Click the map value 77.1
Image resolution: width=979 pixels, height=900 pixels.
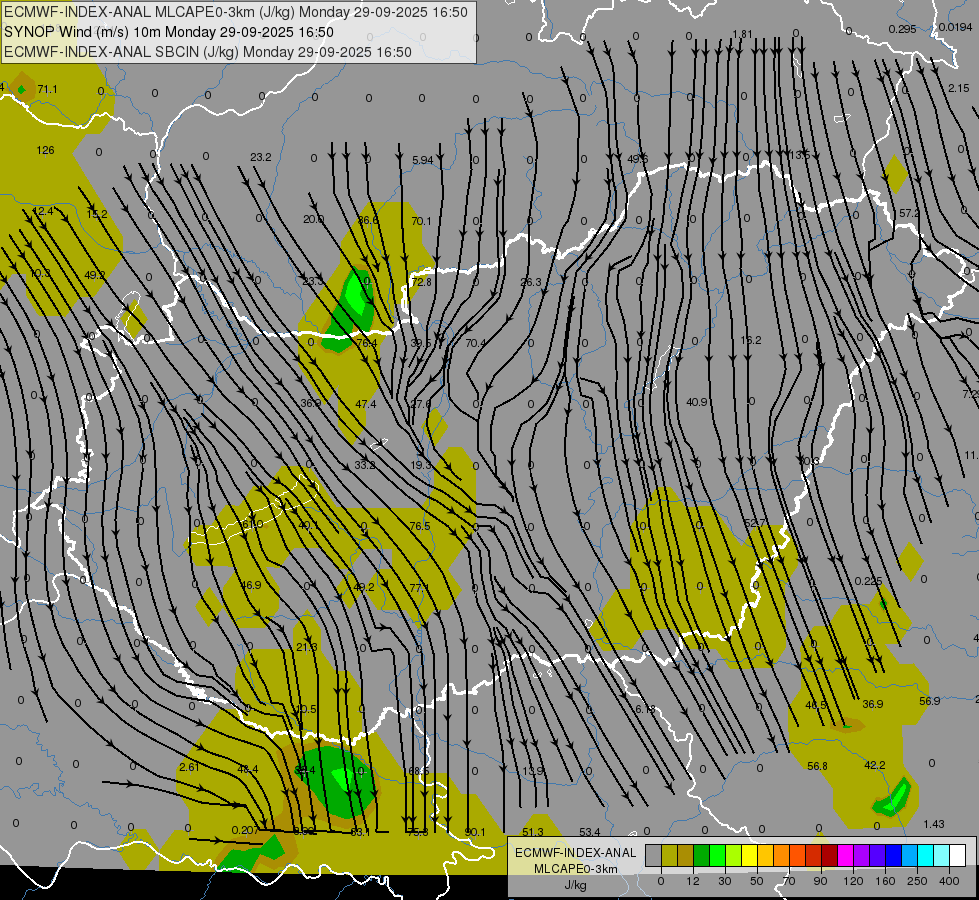[x=420, y=588]
